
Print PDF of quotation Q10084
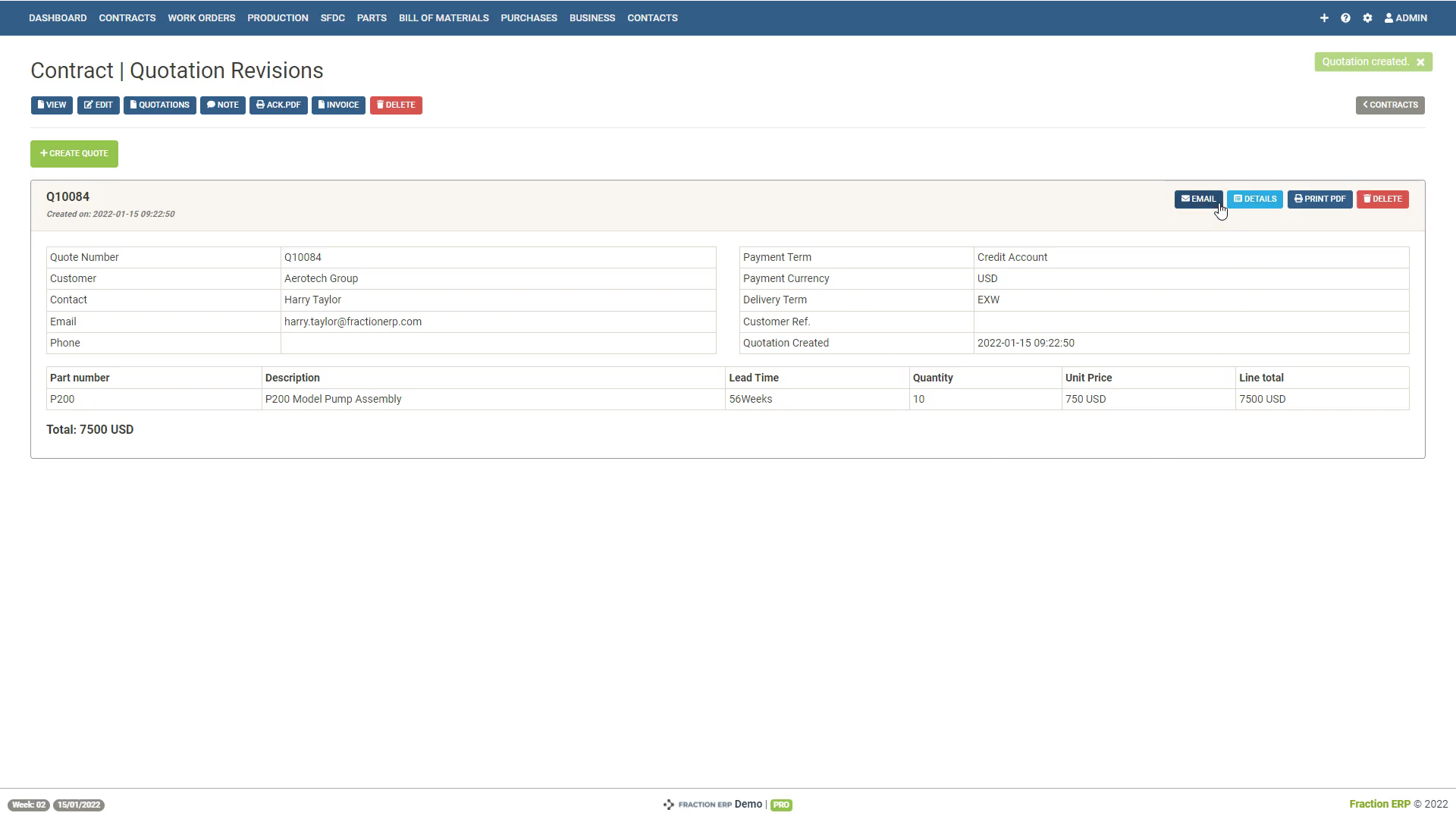(x=1319, y=199)
